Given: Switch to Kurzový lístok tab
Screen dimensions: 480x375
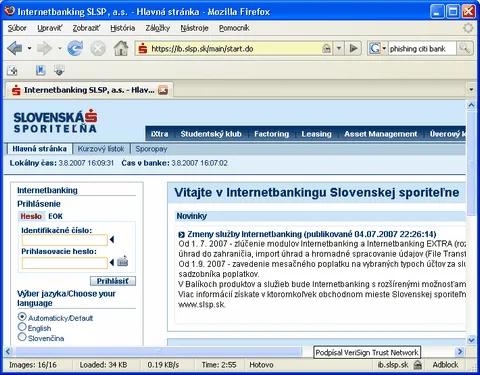Looking at the screenshot, I should [x=101, y=149].
